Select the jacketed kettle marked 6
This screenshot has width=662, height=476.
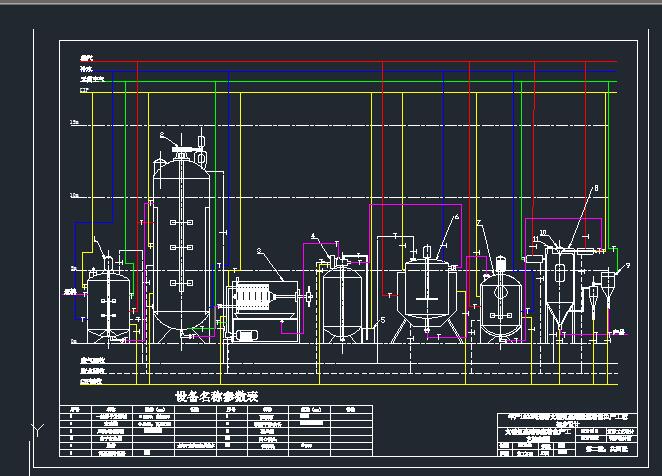point(427,296)
